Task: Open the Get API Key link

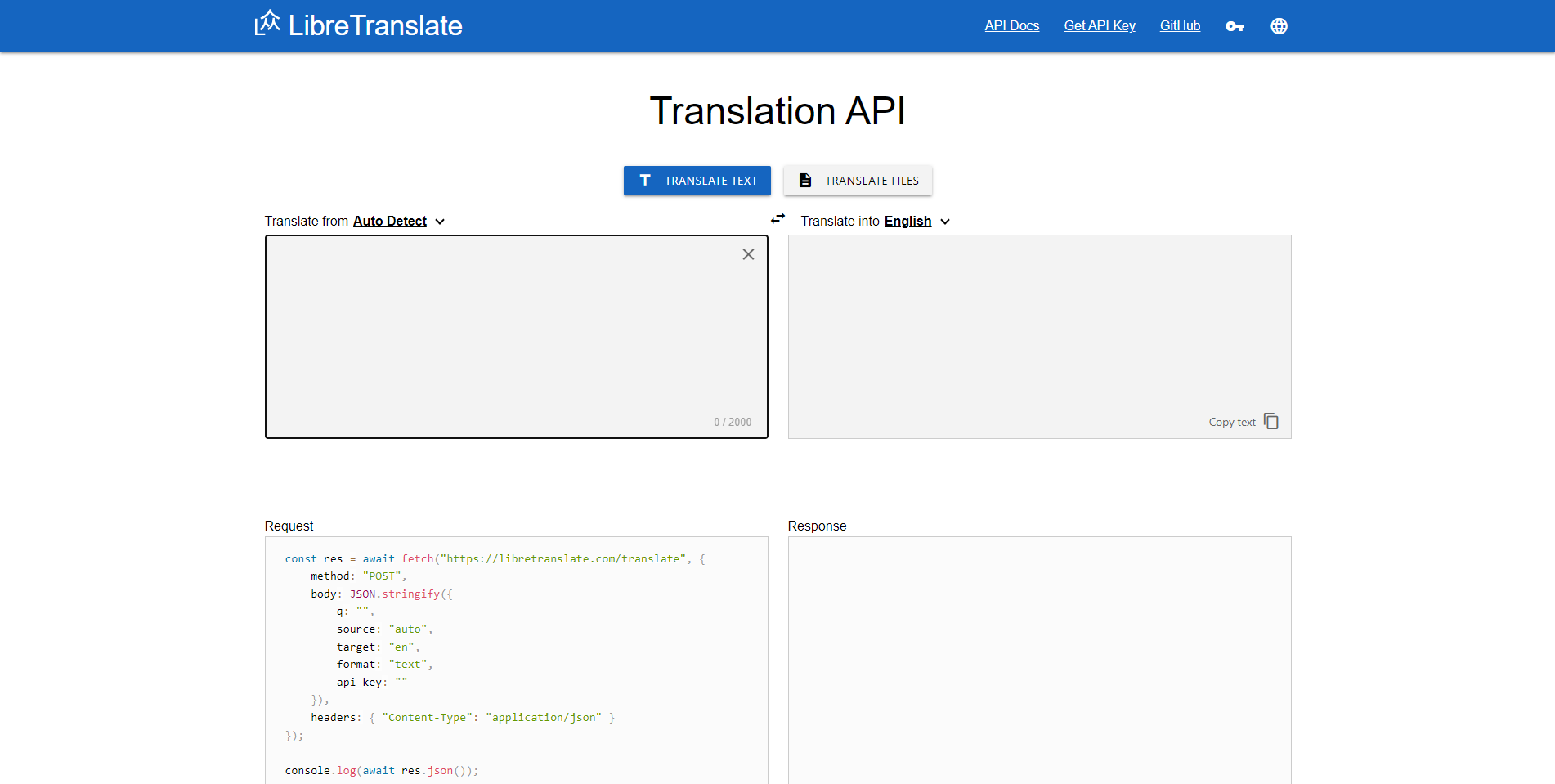Action: pyautogui.click(x=1099, y=25)
